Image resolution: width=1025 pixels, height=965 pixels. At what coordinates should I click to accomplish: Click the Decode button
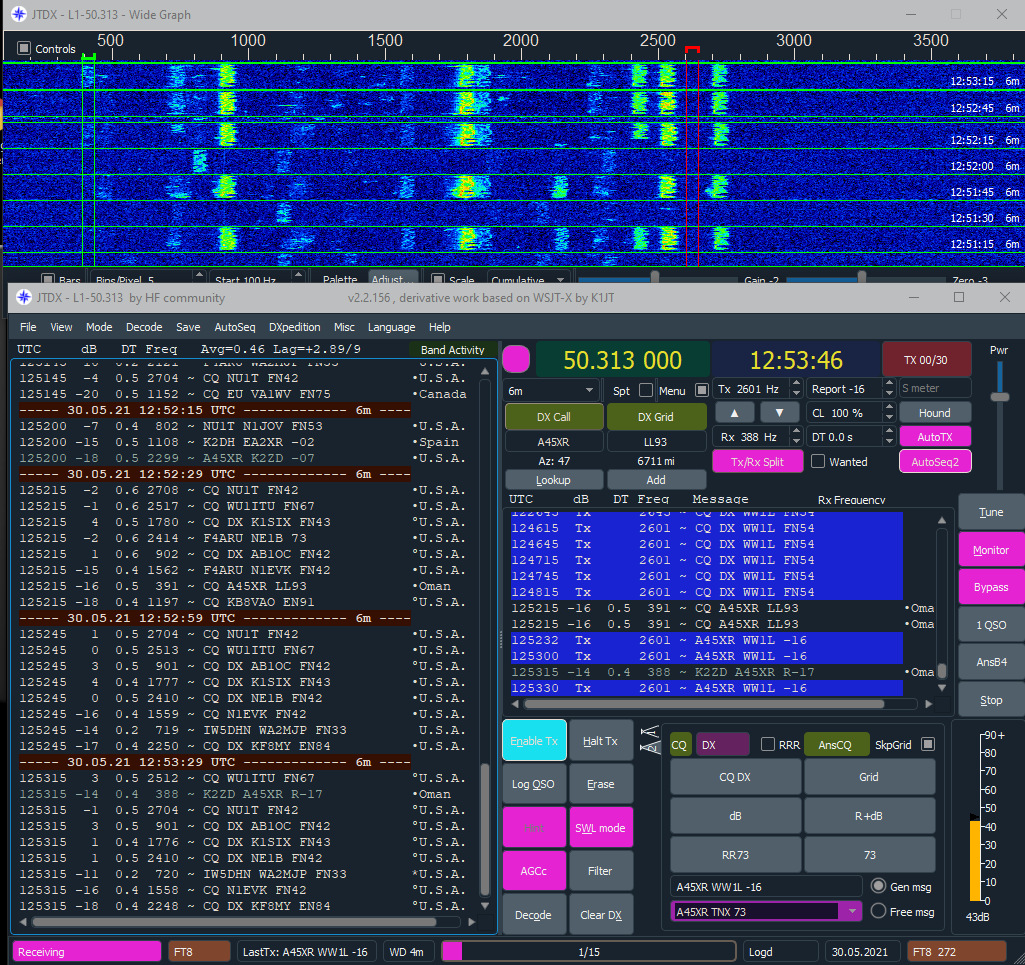(x=533, y=915)
